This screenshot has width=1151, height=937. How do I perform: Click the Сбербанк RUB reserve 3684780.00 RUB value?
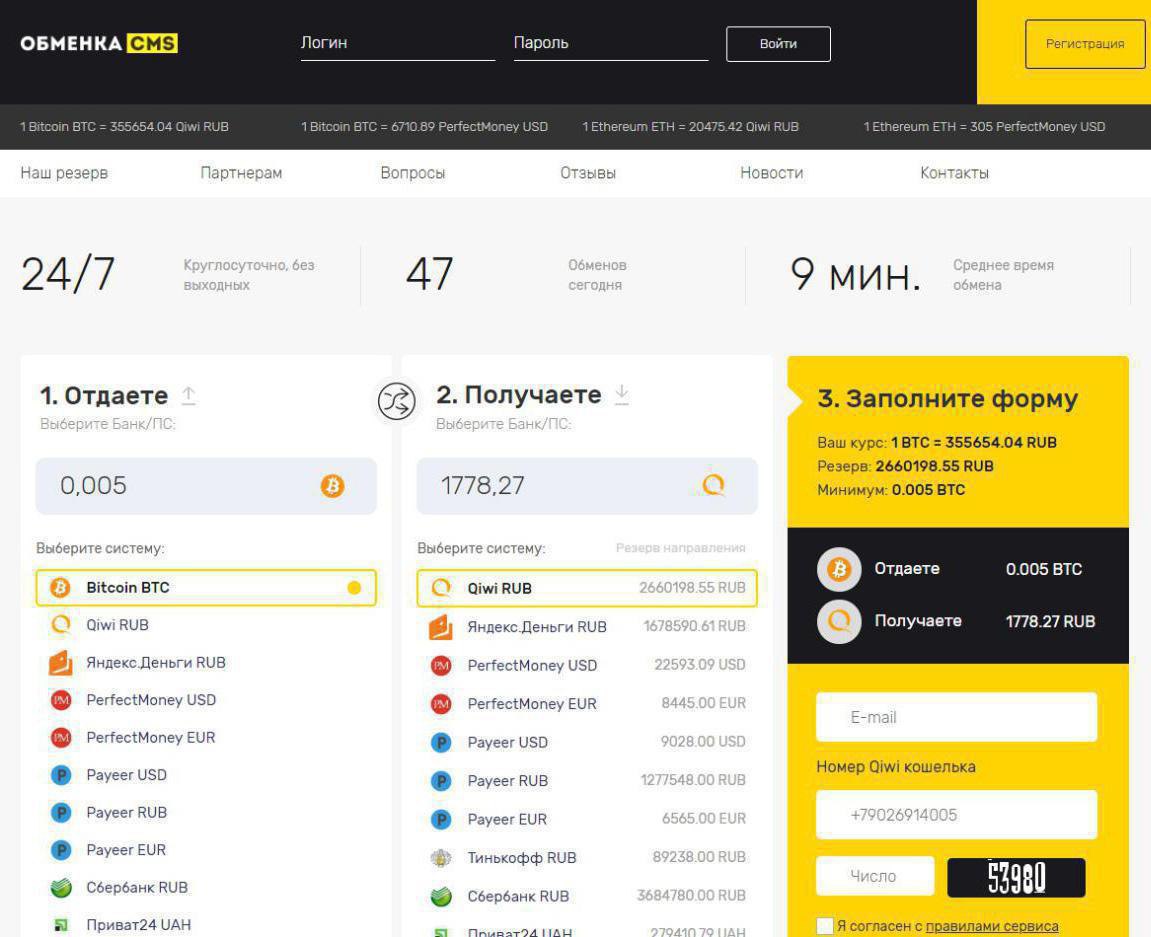coord(691,896)
